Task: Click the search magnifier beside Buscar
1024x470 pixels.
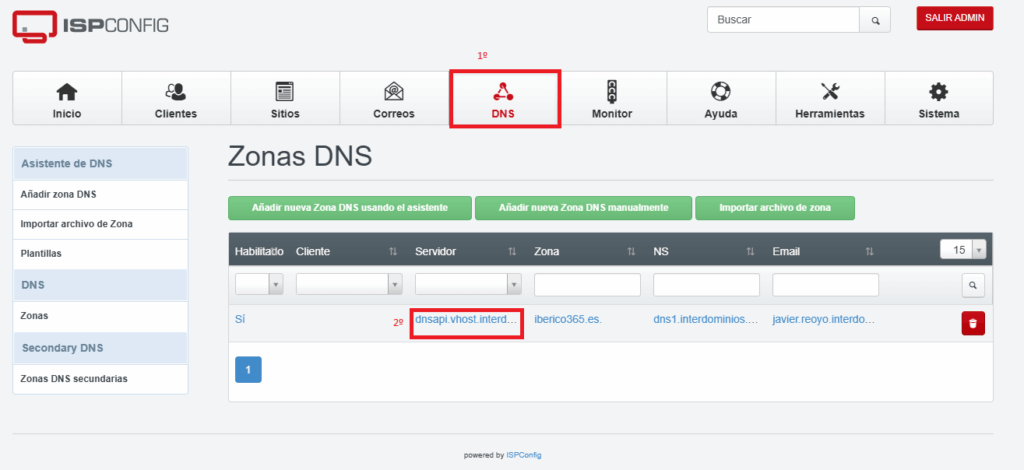Action: click(x=875, y=20)
